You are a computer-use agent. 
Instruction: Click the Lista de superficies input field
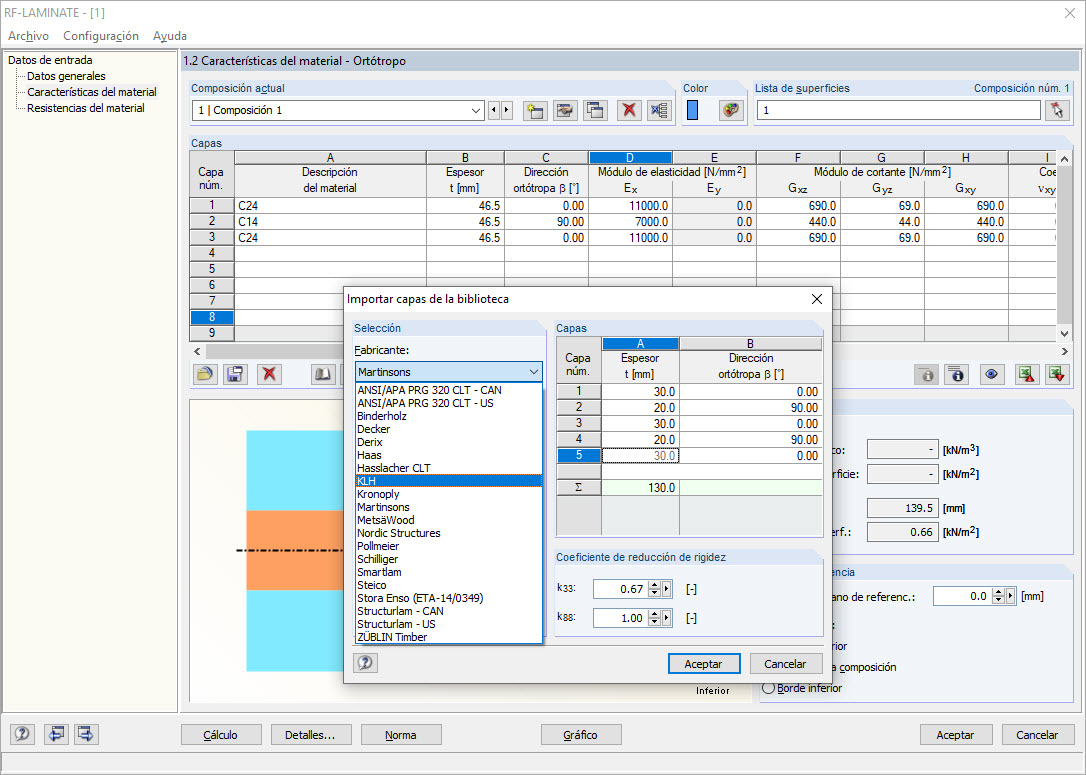[x=898, y=110]
